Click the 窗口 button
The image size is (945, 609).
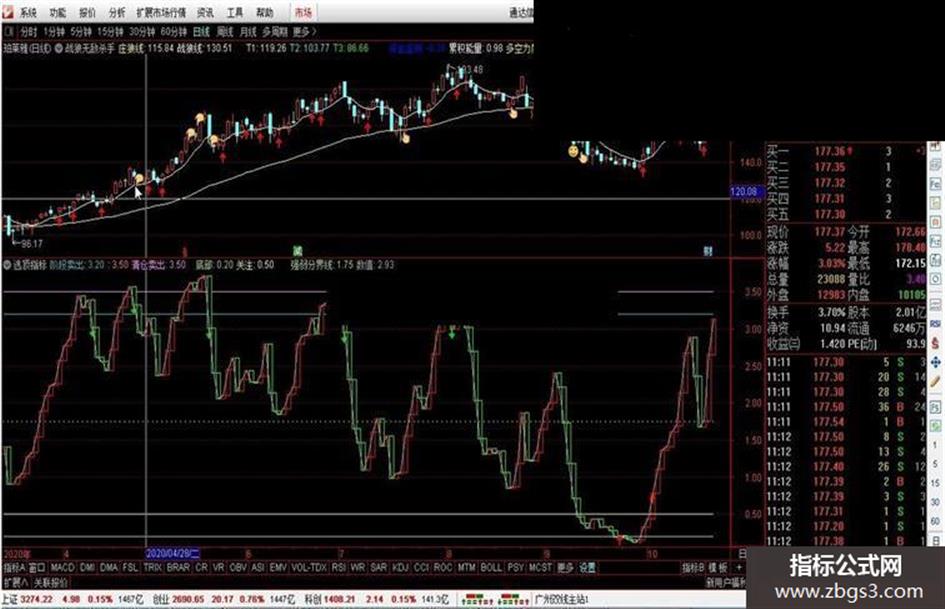coord(37,567)
